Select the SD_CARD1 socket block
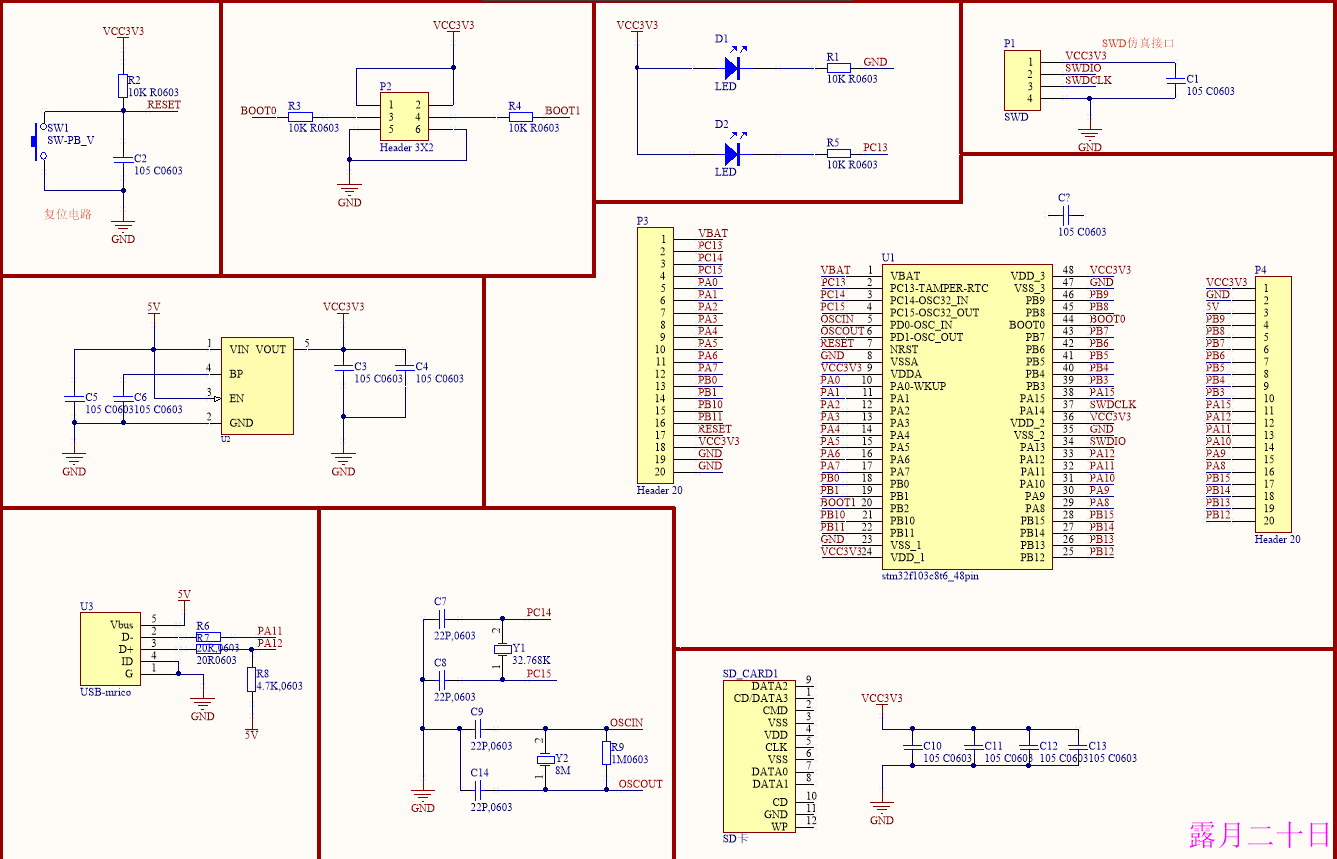 (x=760, y=755)
